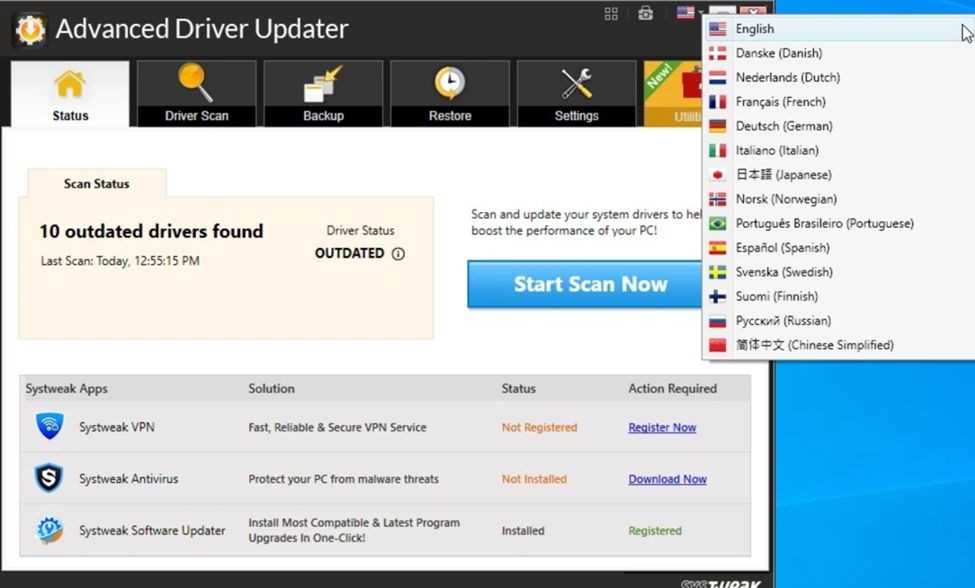Click the Systweak VPN shield icon
The image size is (975, 588).
pos(49,427)
